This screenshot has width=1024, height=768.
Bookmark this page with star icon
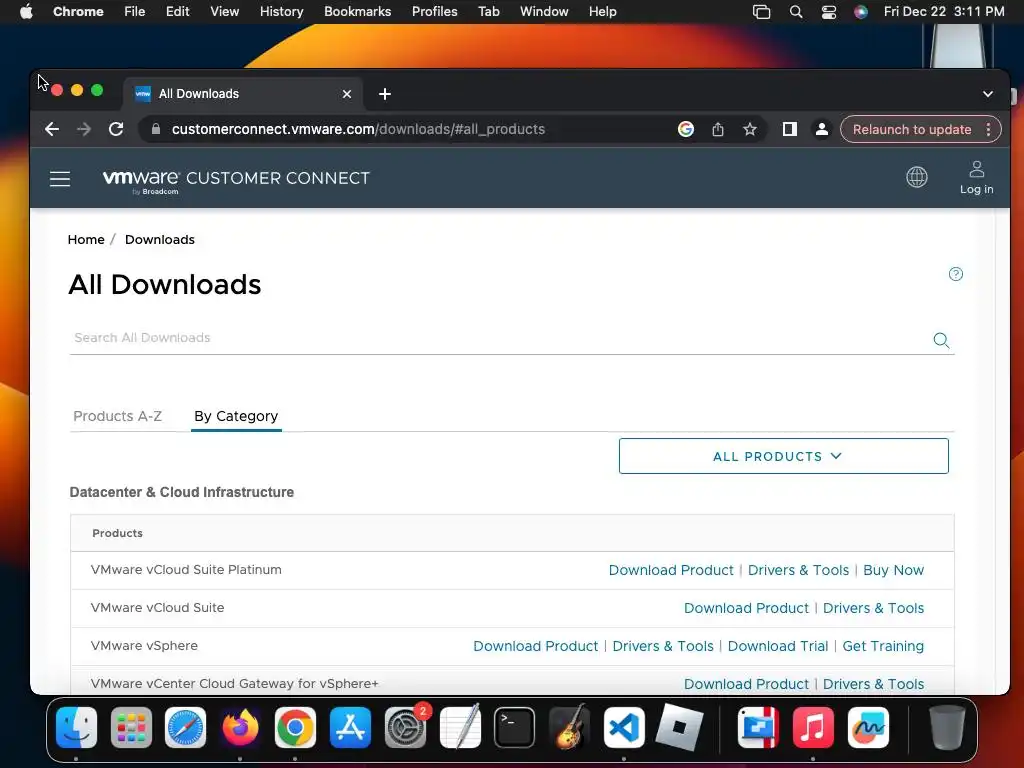tap(749, 129)
